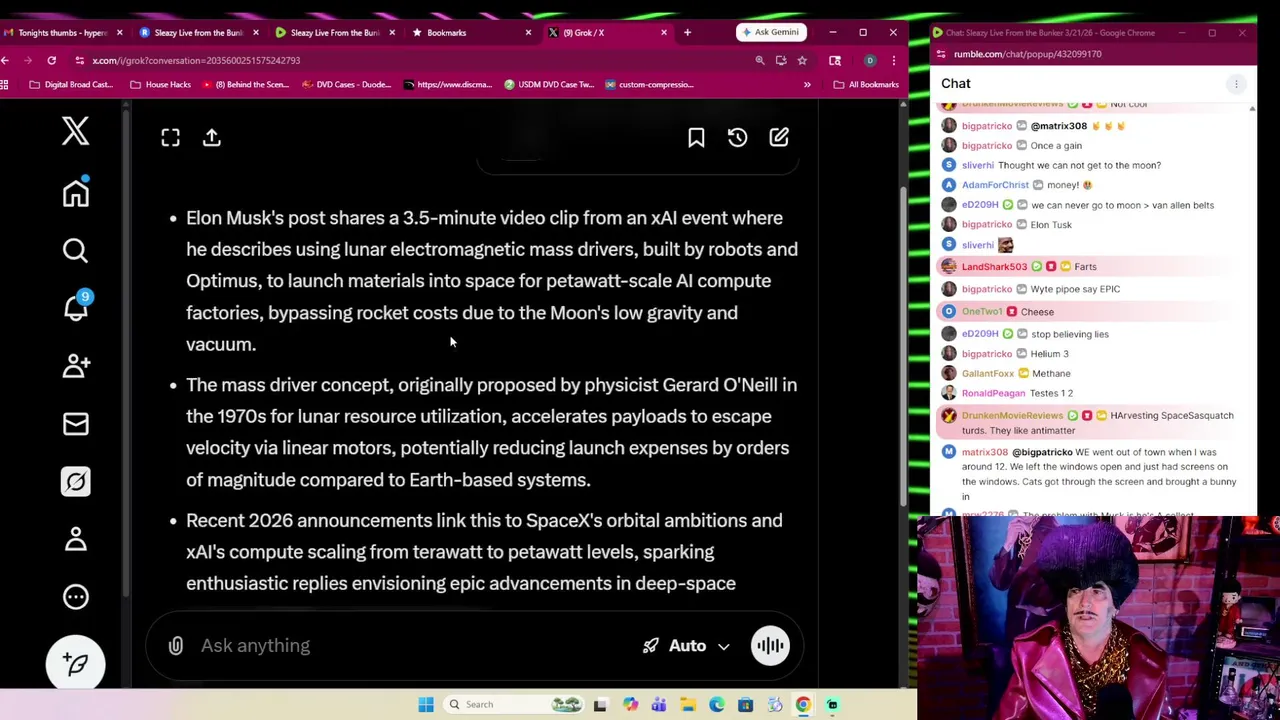Open a new Chrome tab
1280x720 pixels.
[687, 32]
